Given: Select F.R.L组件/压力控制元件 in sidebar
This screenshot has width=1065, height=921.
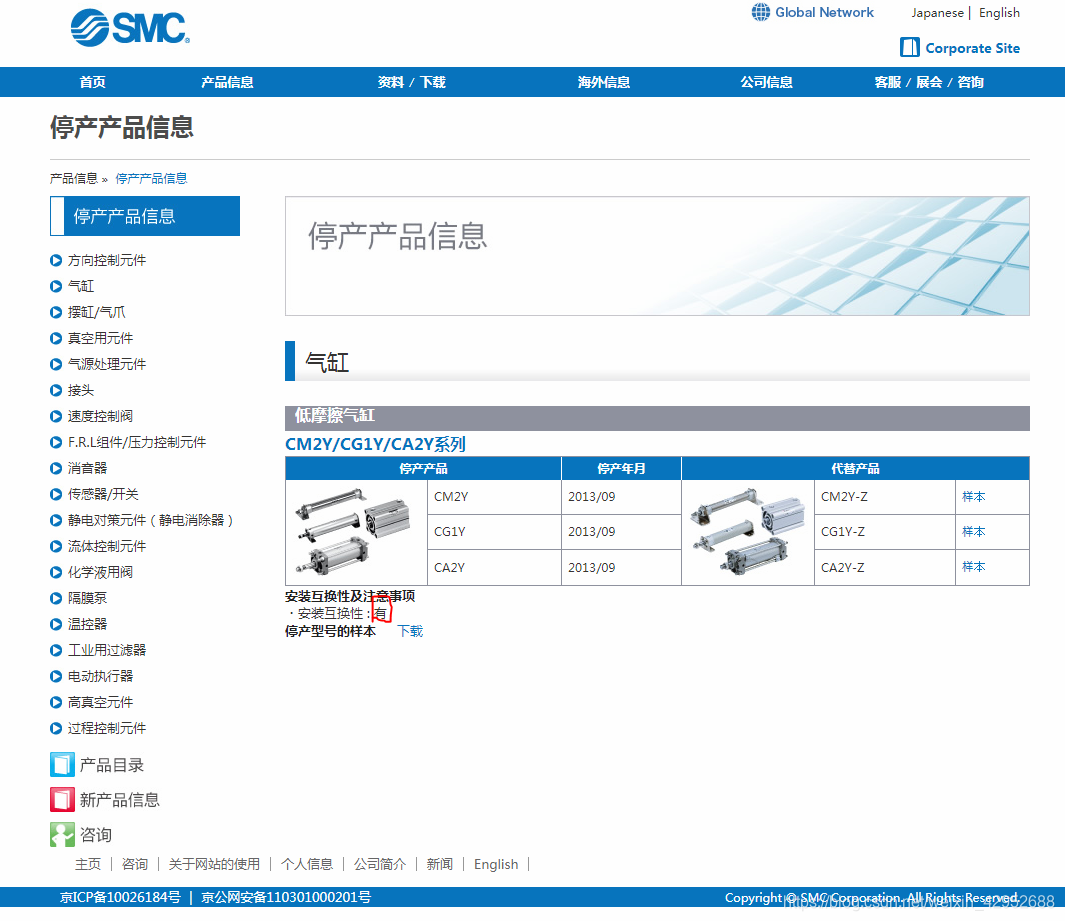Looking at the screenshot, I should tap(137, 442).
